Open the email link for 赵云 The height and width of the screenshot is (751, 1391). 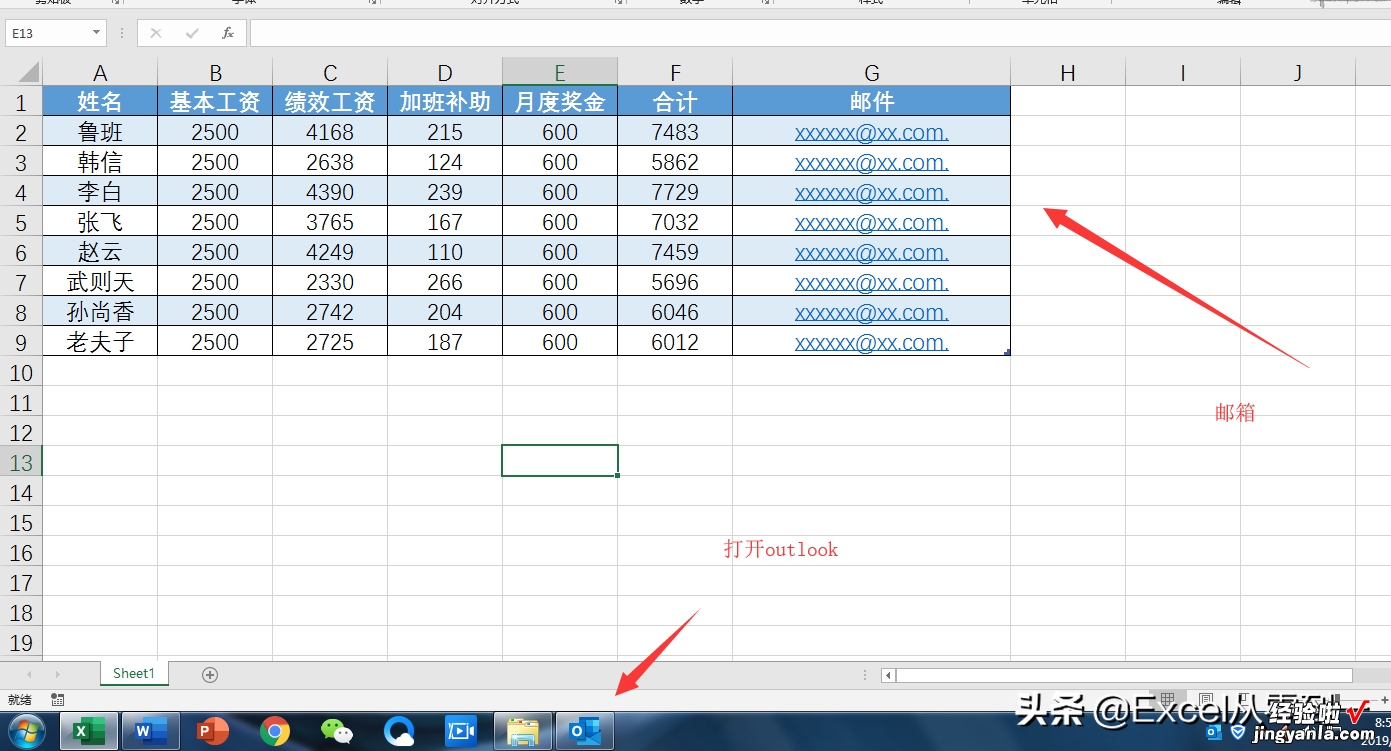click(x=872, y=252)
